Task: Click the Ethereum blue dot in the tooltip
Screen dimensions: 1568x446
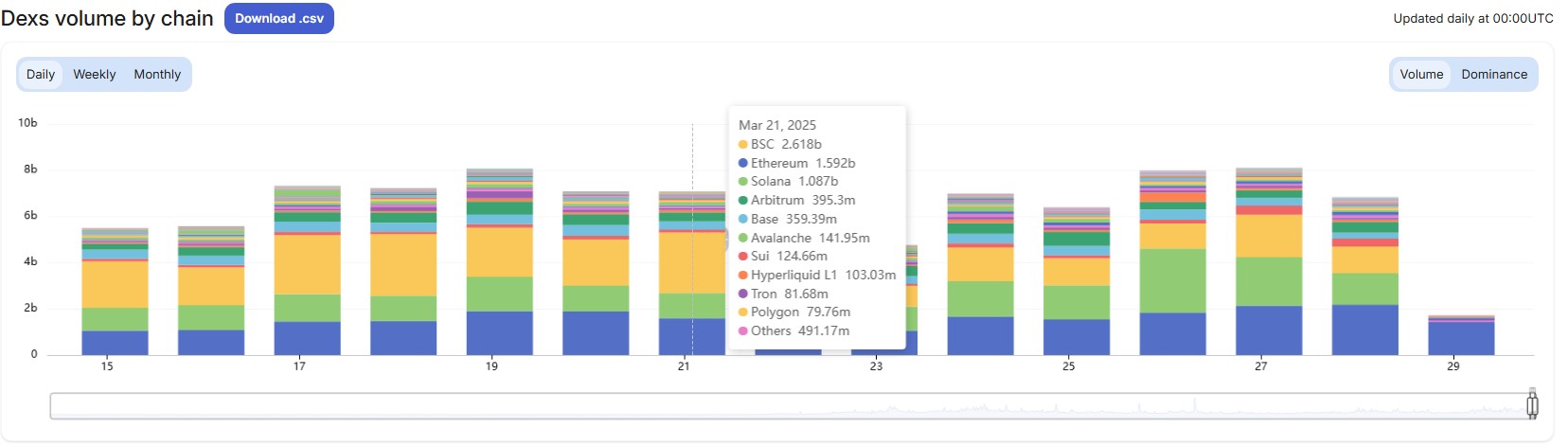Action: (x=743, y=163)
